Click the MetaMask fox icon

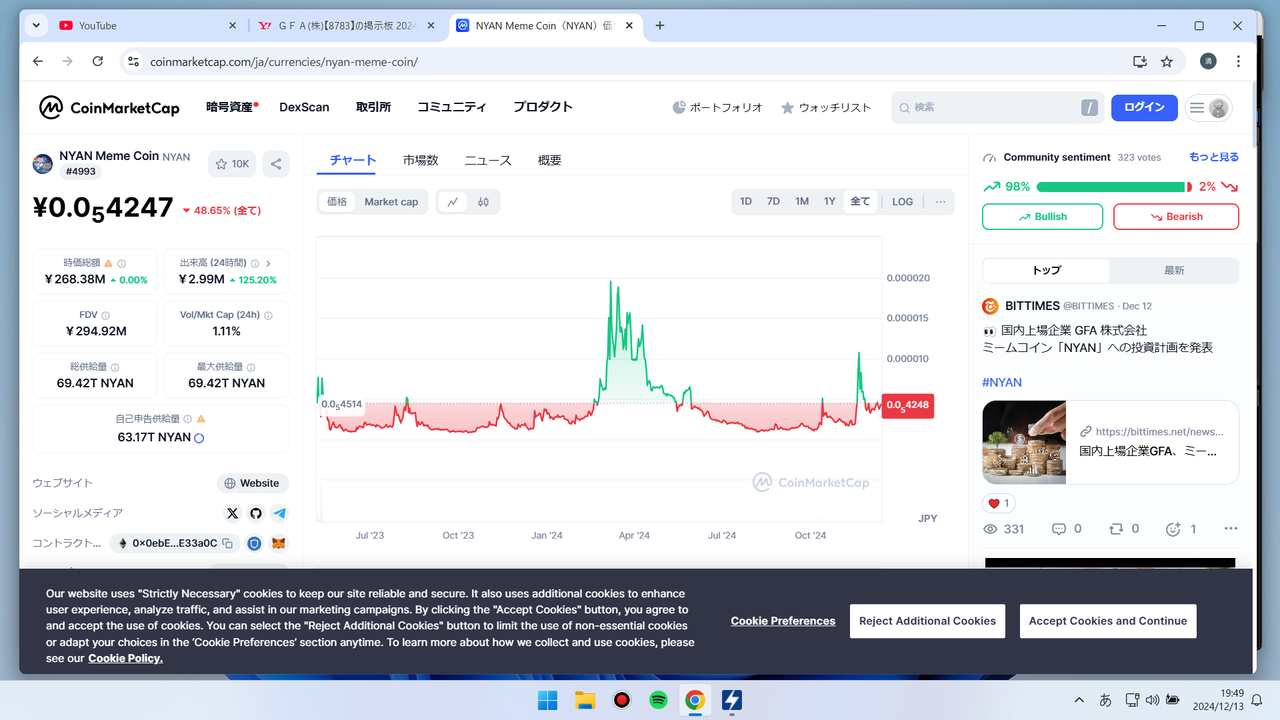pos(279,544)
